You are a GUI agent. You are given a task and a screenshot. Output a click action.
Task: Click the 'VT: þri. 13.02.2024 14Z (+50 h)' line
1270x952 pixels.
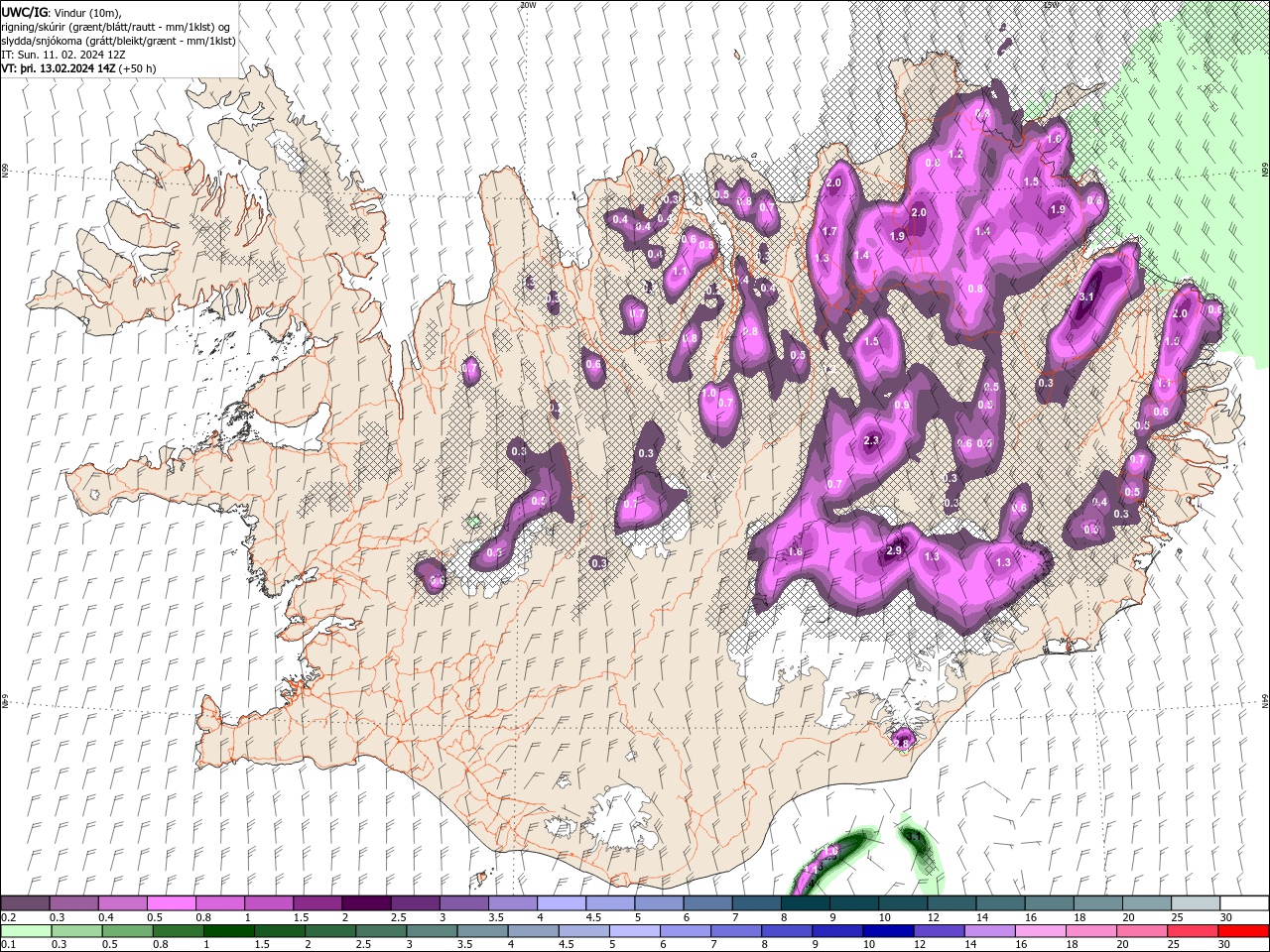(79, 67)
